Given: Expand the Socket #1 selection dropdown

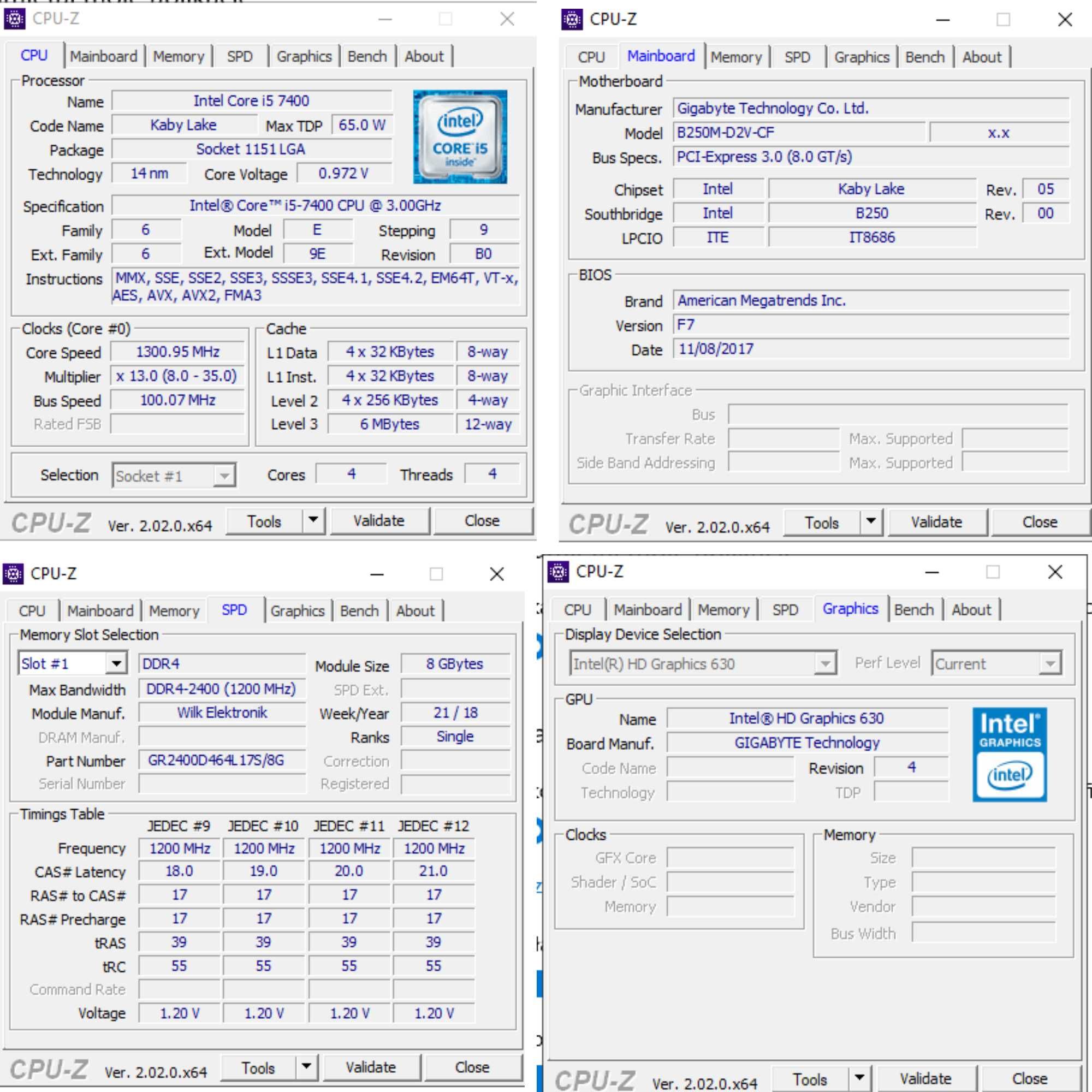Looking at the screenshot, I should click(224, 476).
